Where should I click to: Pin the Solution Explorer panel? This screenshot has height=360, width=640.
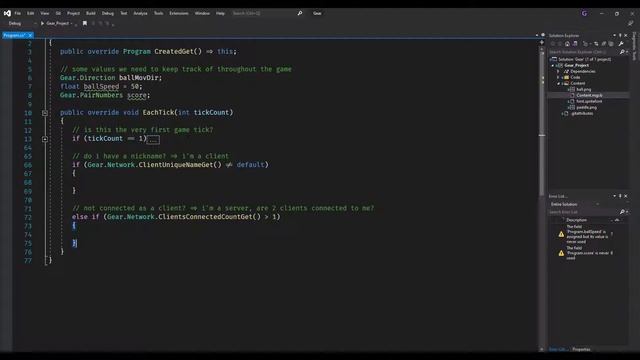[620, 36]
